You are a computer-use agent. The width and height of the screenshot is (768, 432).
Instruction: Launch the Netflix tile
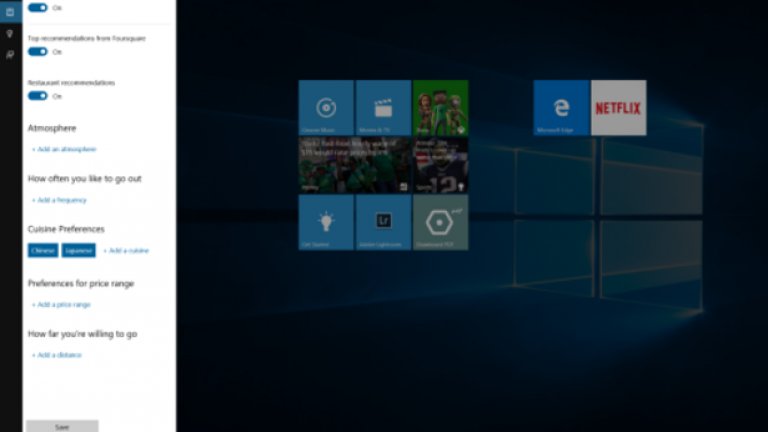pos(618,107)
